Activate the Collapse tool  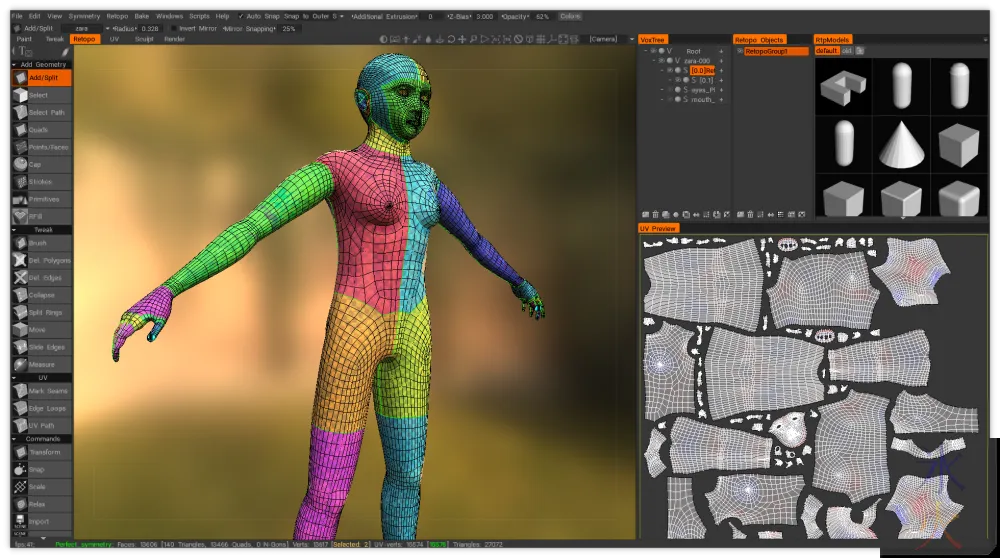point(41,295)
